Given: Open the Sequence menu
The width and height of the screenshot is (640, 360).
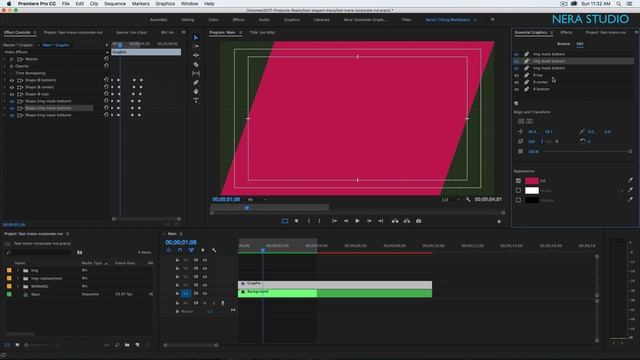Looking at the screenshot, I should click(115, 4).
